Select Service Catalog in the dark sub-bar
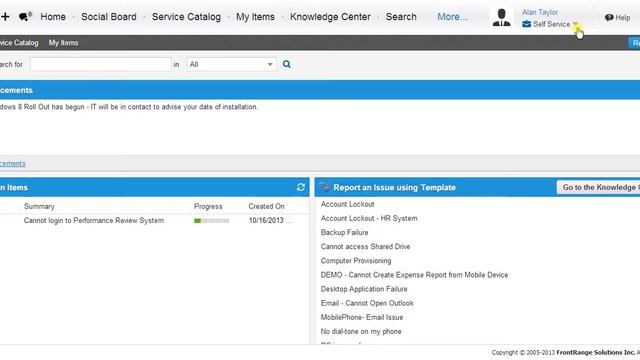The image size is (640, 360). coord(19,42)
